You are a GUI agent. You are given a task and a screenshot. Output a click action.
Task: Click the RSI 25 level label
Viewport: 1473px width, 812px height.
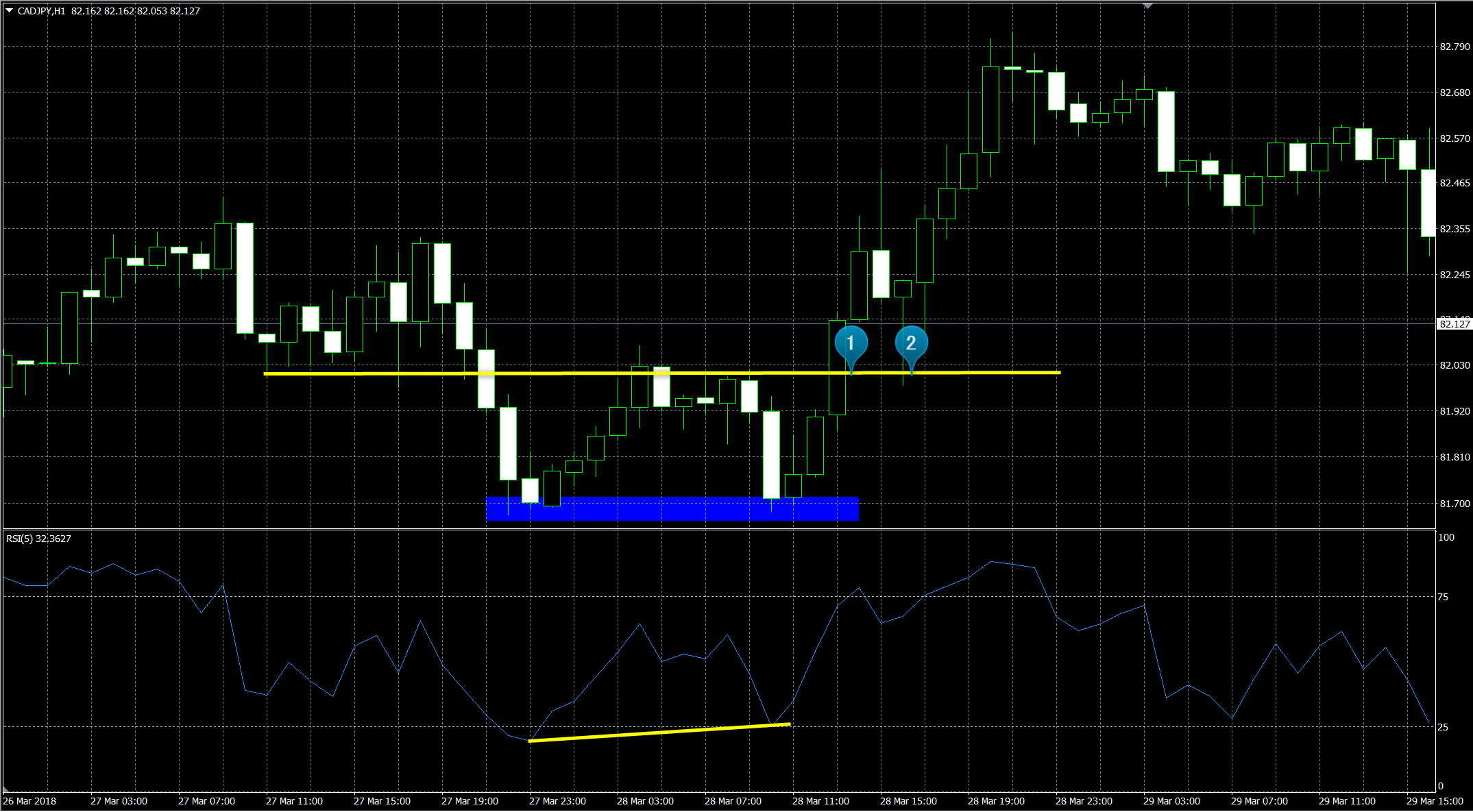tap(1443, 727)
